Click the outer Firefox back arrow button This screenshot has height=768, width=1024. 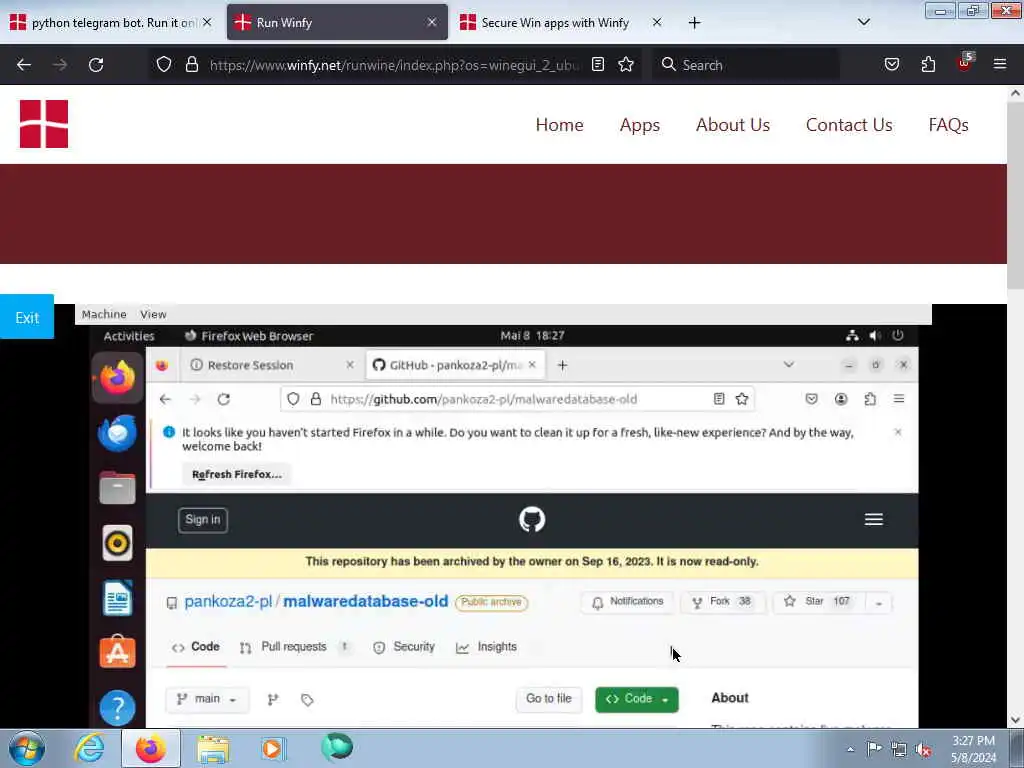pyautogui.click(x=24, y=65)
